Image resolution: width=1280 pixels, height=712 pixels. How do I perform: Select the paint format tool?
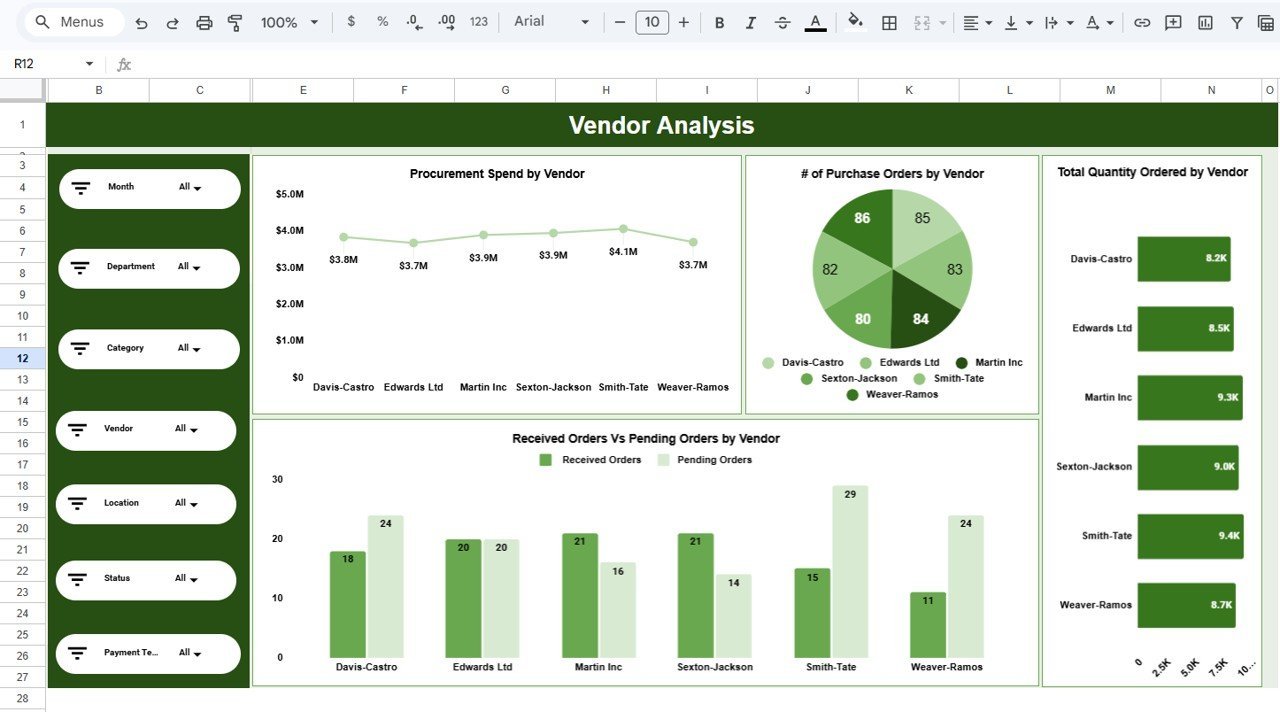(x=235, y=22)
